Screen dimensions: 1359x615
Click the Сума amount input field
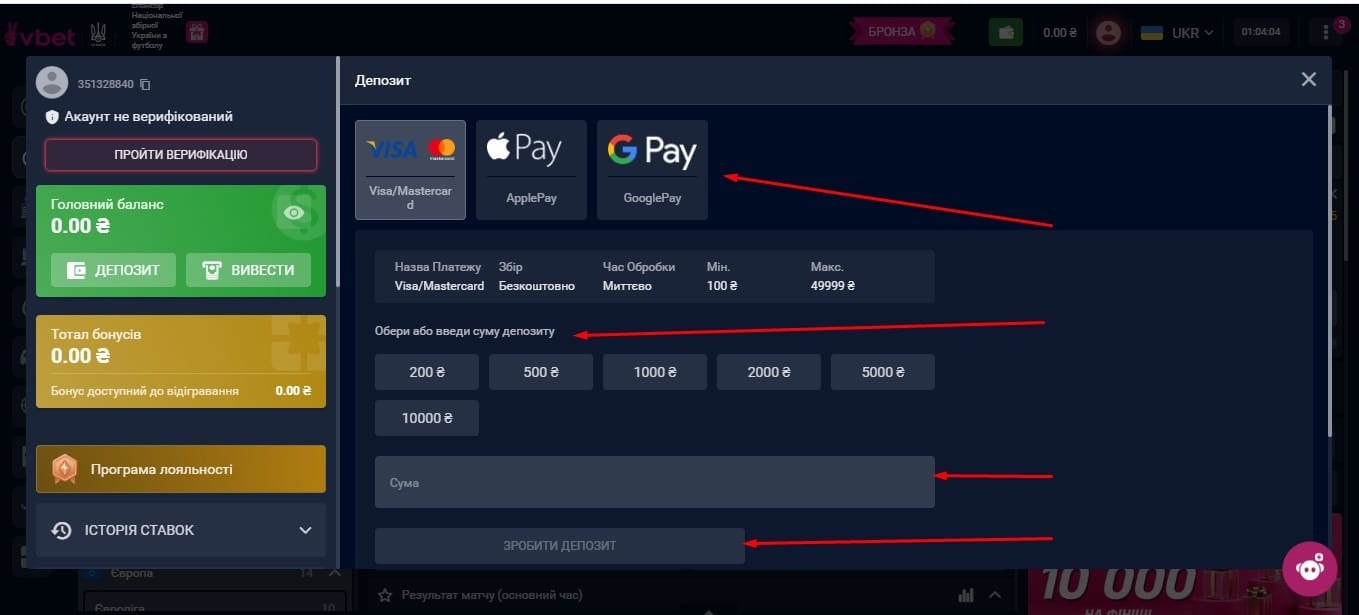coord(655,482)
